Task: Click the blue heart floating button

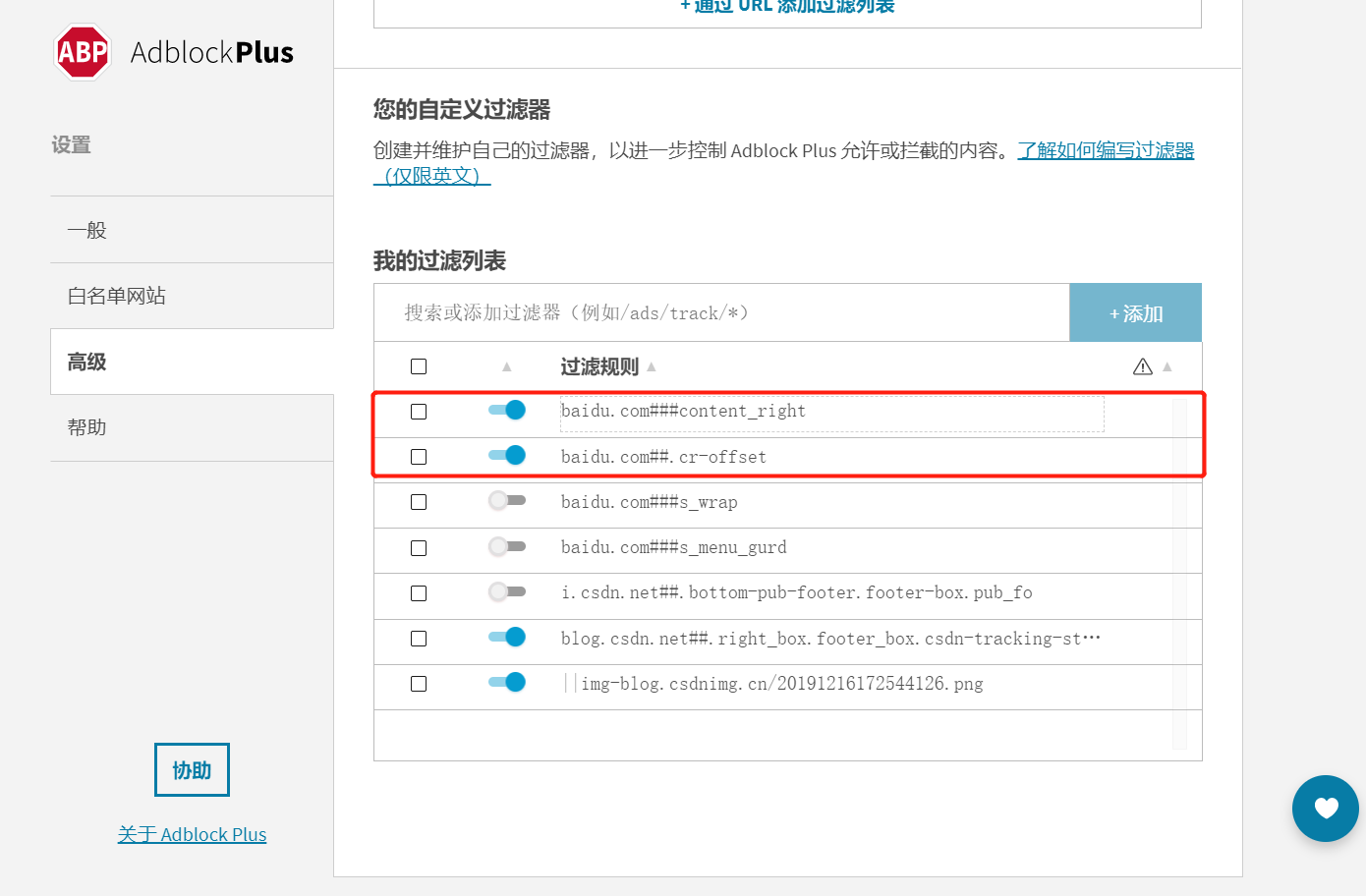Action: (x=1326, y=809)
